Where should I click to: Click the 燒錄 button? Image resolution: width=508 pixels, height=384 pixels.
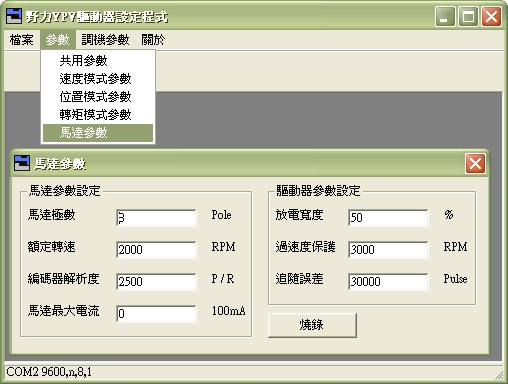coord(312,325)
